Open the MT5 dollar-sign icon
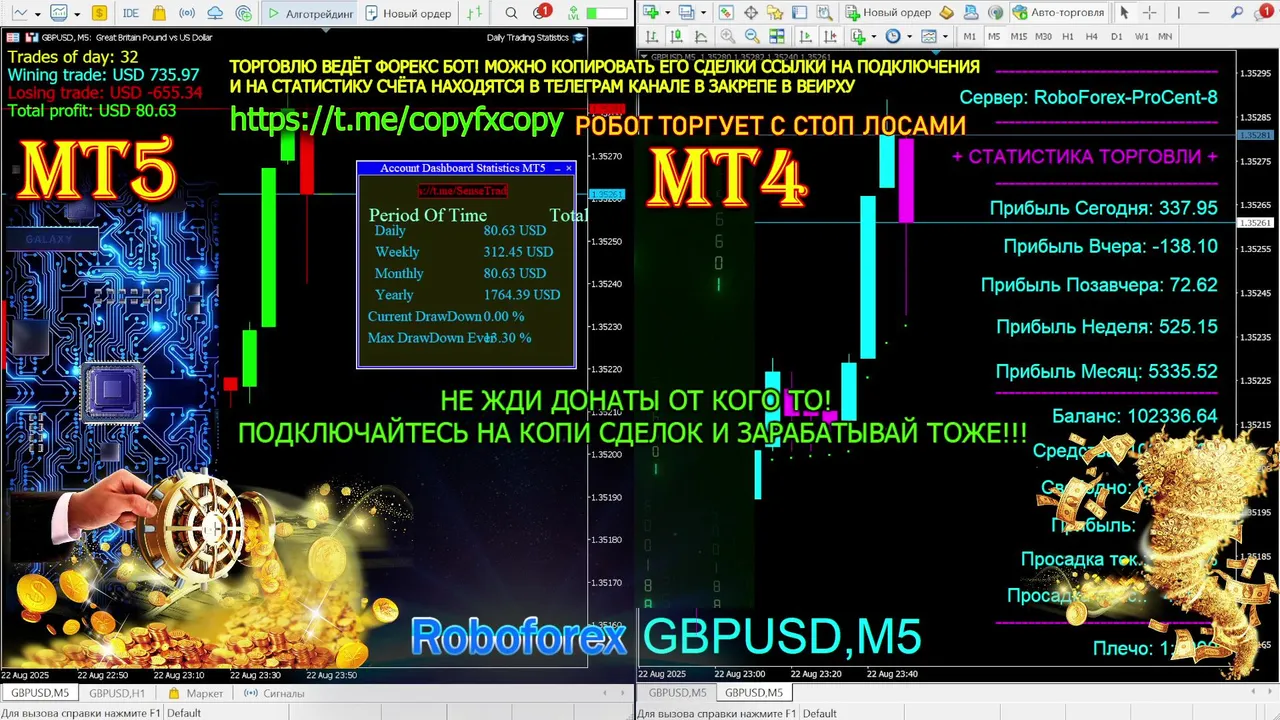The width and height of the screenshot is (1280, 720). point(99,13)
